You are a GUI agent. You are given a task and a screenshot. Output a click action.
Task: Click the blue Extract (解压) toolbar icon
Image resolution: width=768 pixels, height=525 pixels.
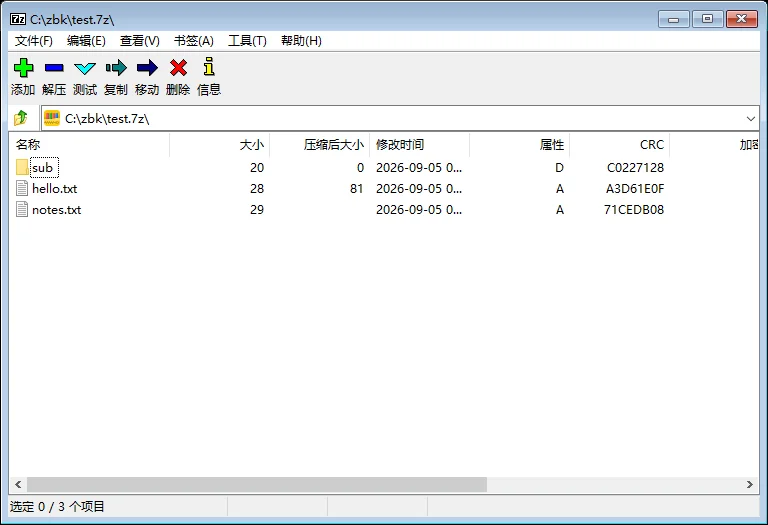click(x=54, y=68)
